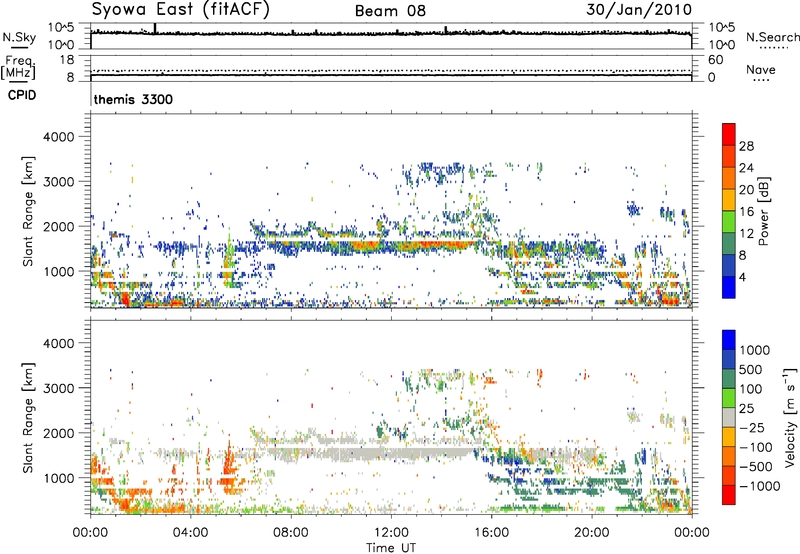Screen dimensions: 800x554
Task: Click 'Slant Range [km]' label of velocity panel
Action: click(28, 417)
